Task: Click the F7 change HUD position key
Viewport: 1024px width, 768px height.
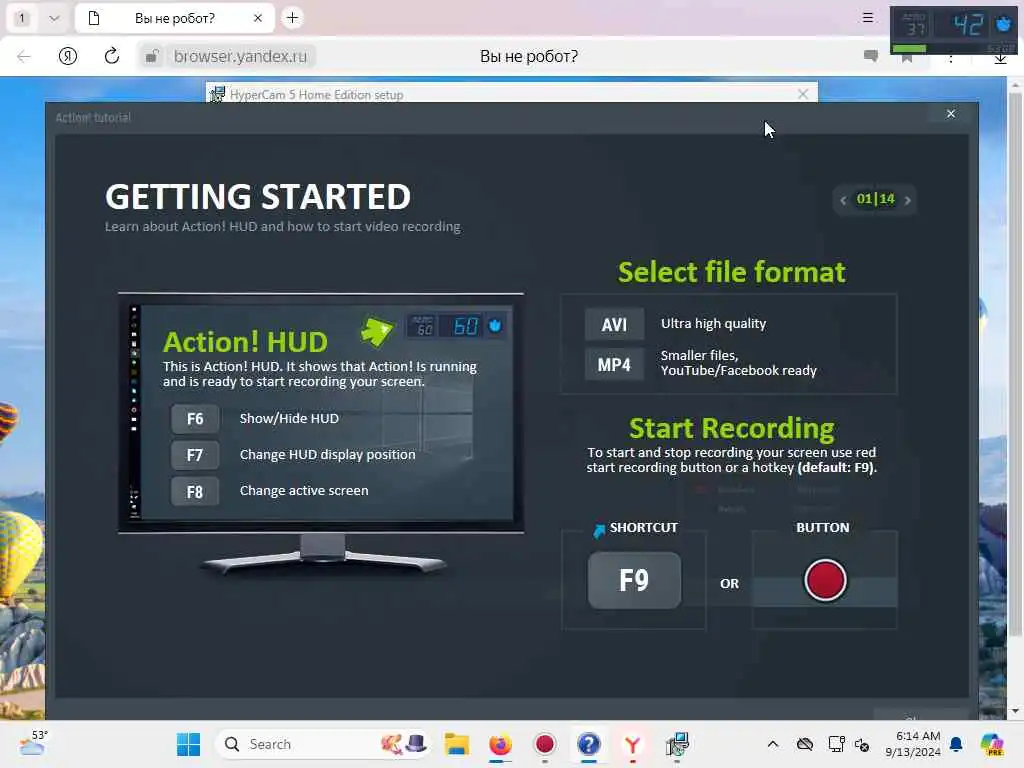Action: [x=195, y=455]
